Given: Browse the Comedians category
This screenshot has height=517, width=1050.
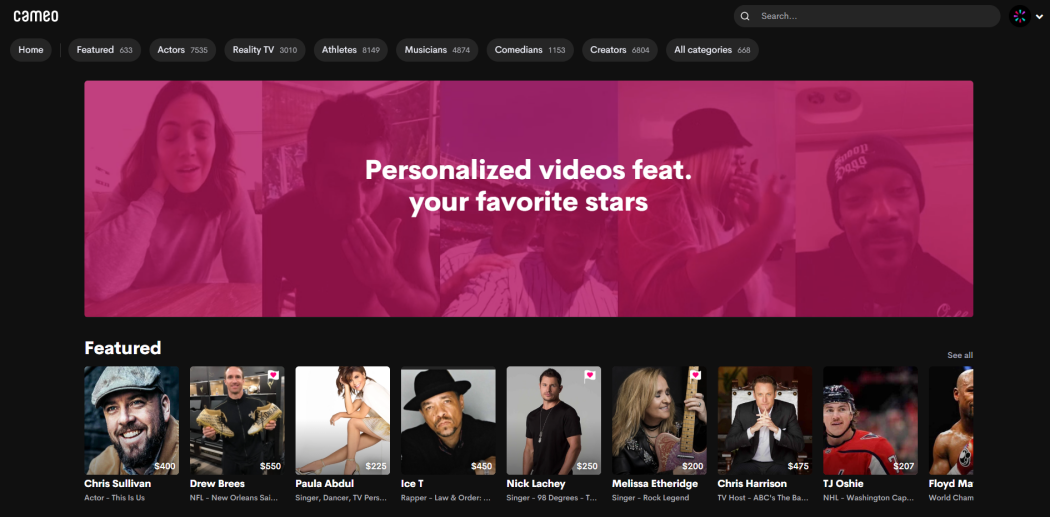Looking at the screenshot, I should click(x=530, y=50).
